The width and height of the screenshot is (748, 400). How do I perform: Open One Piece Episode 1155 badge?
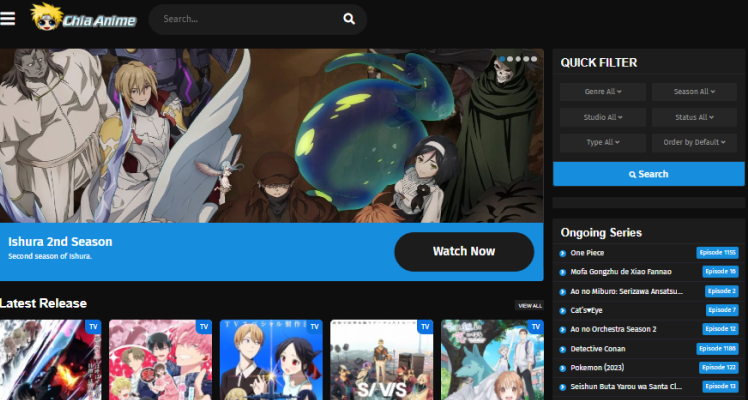point(717,253)
